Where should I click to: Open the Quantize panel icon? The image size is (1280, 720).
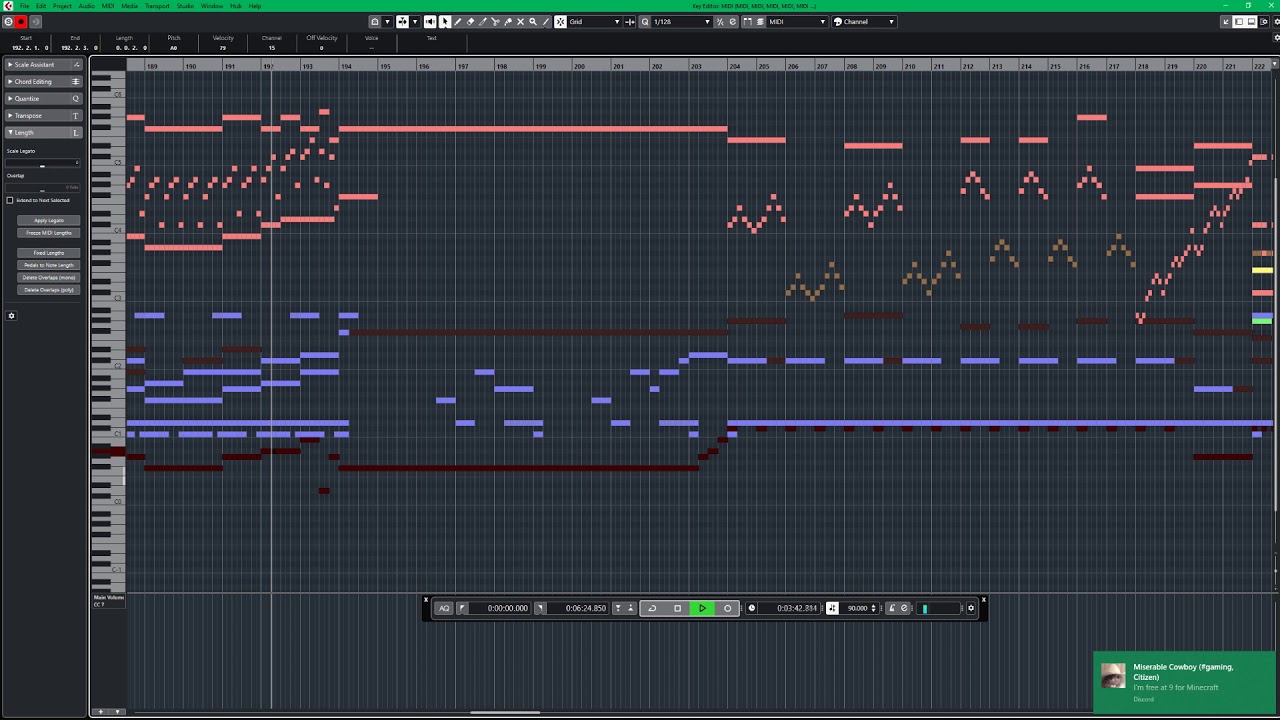point(732,21)
